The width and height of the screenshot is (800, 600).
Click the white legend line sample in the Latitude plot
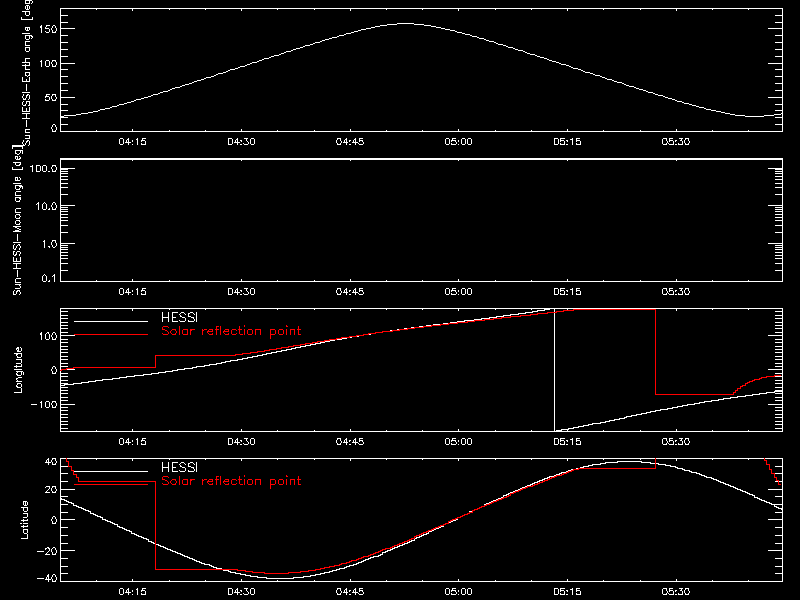tap(111, 471)
